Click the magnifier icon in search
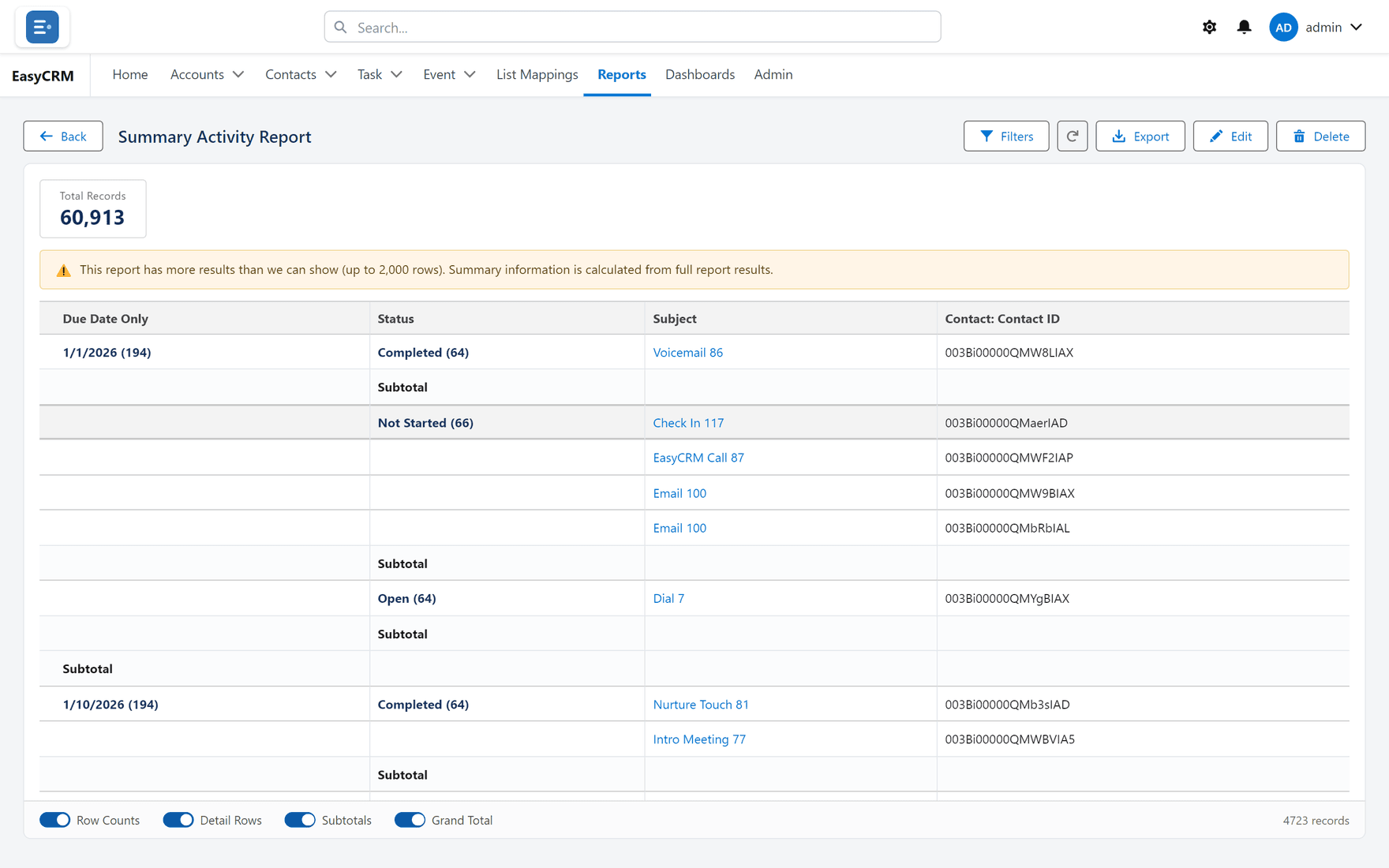The width and height of the screenshot is (1389, 868). pyautogui.click(x=340, y=27)
